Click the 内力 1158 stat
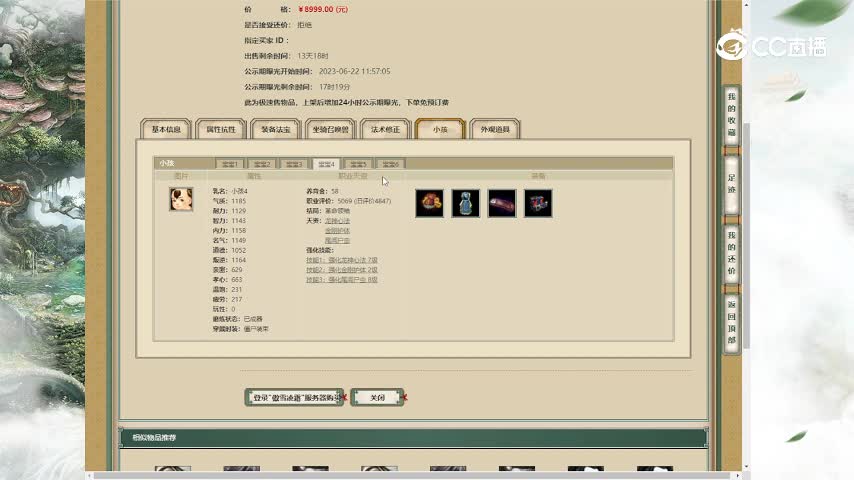 [239, 230]
